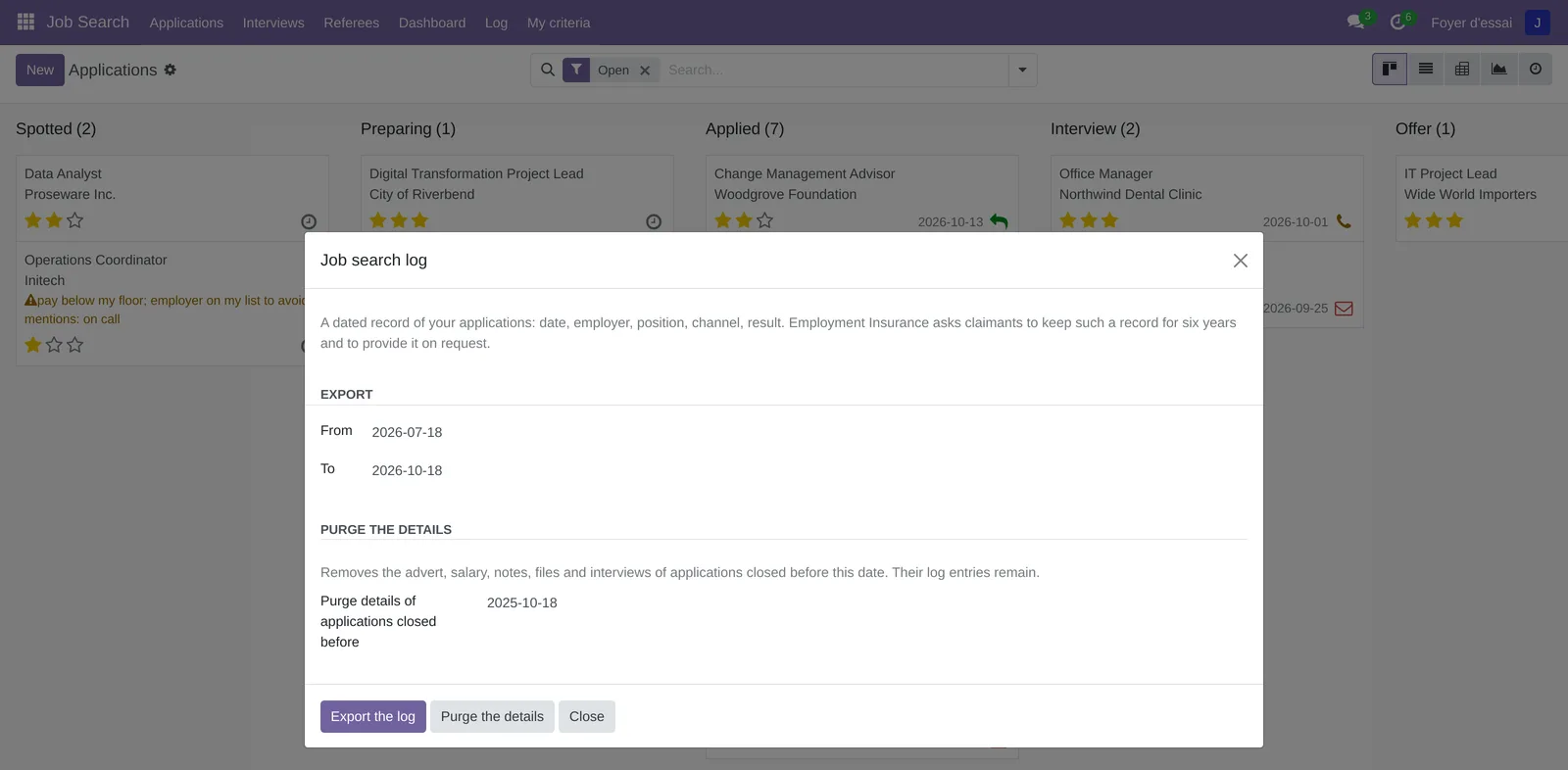Click the search magnifier icon

548,70
